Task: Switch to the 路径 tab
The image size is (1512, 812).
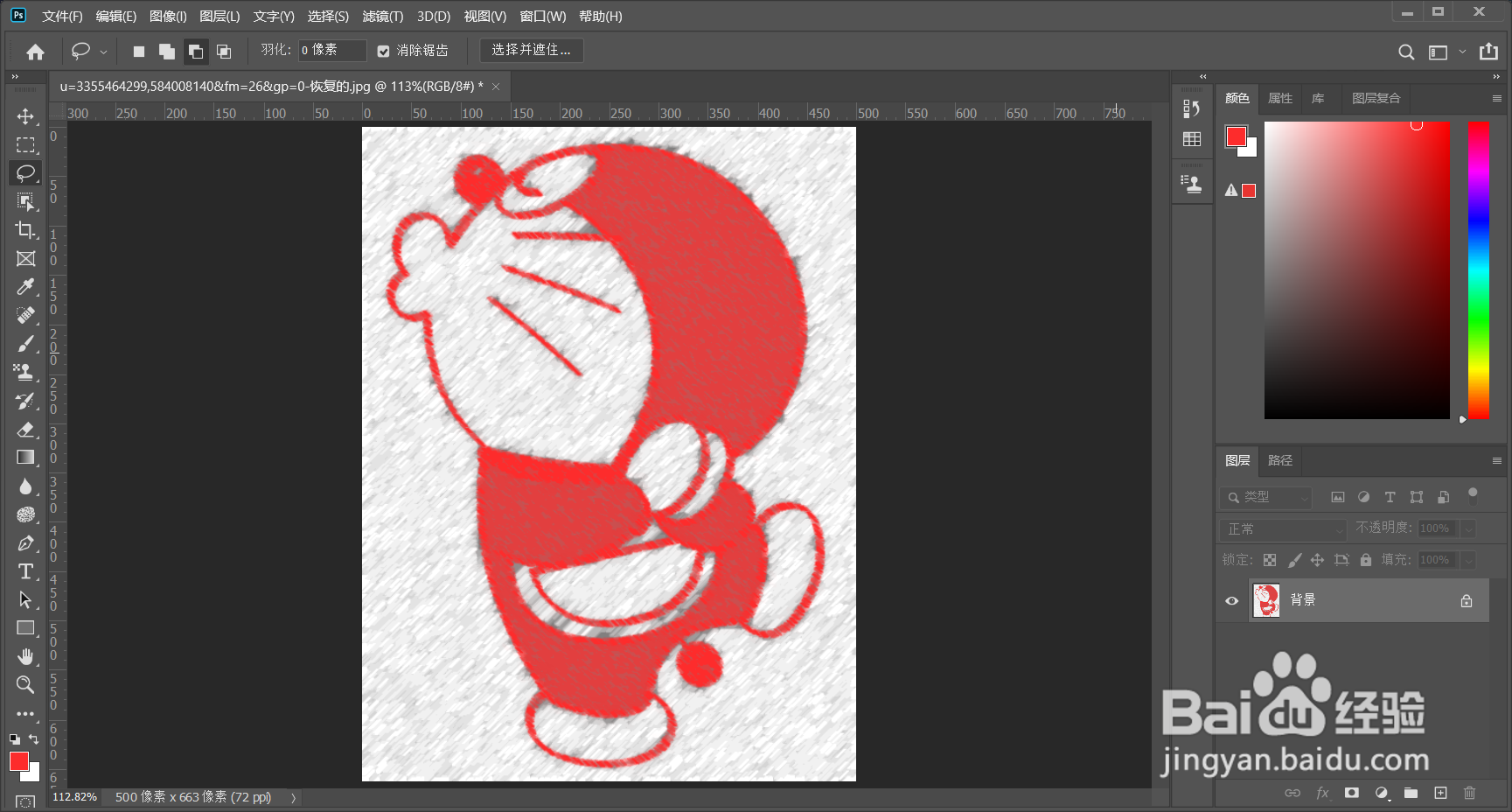Action: tap(1279, 460)
